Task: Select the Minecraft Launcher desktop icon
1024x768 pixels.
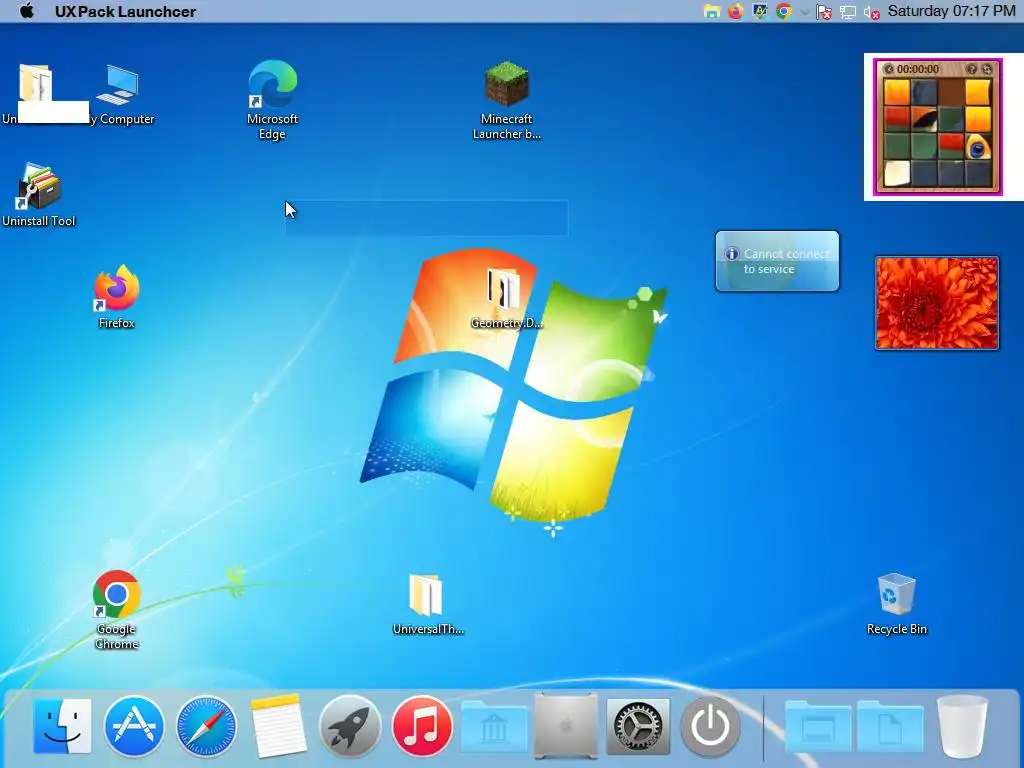Action: coord(507,101)
